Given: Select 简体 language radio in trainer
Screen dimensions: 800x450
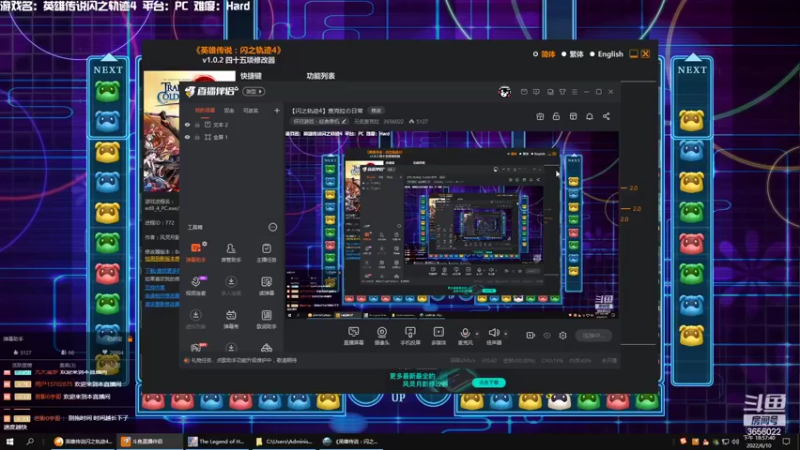Looking at the screenshot, I should pos(535,54).
